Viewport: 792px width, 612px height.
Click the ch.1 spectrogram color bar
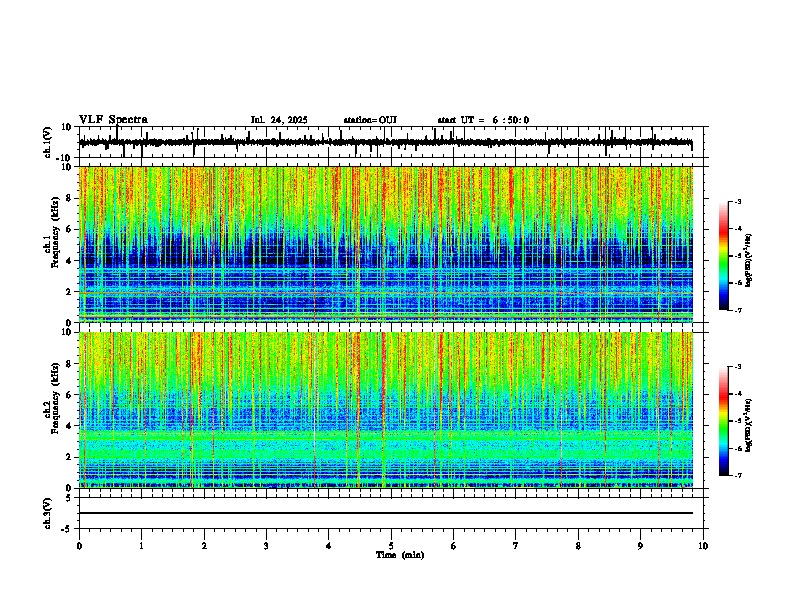point(724,256)
